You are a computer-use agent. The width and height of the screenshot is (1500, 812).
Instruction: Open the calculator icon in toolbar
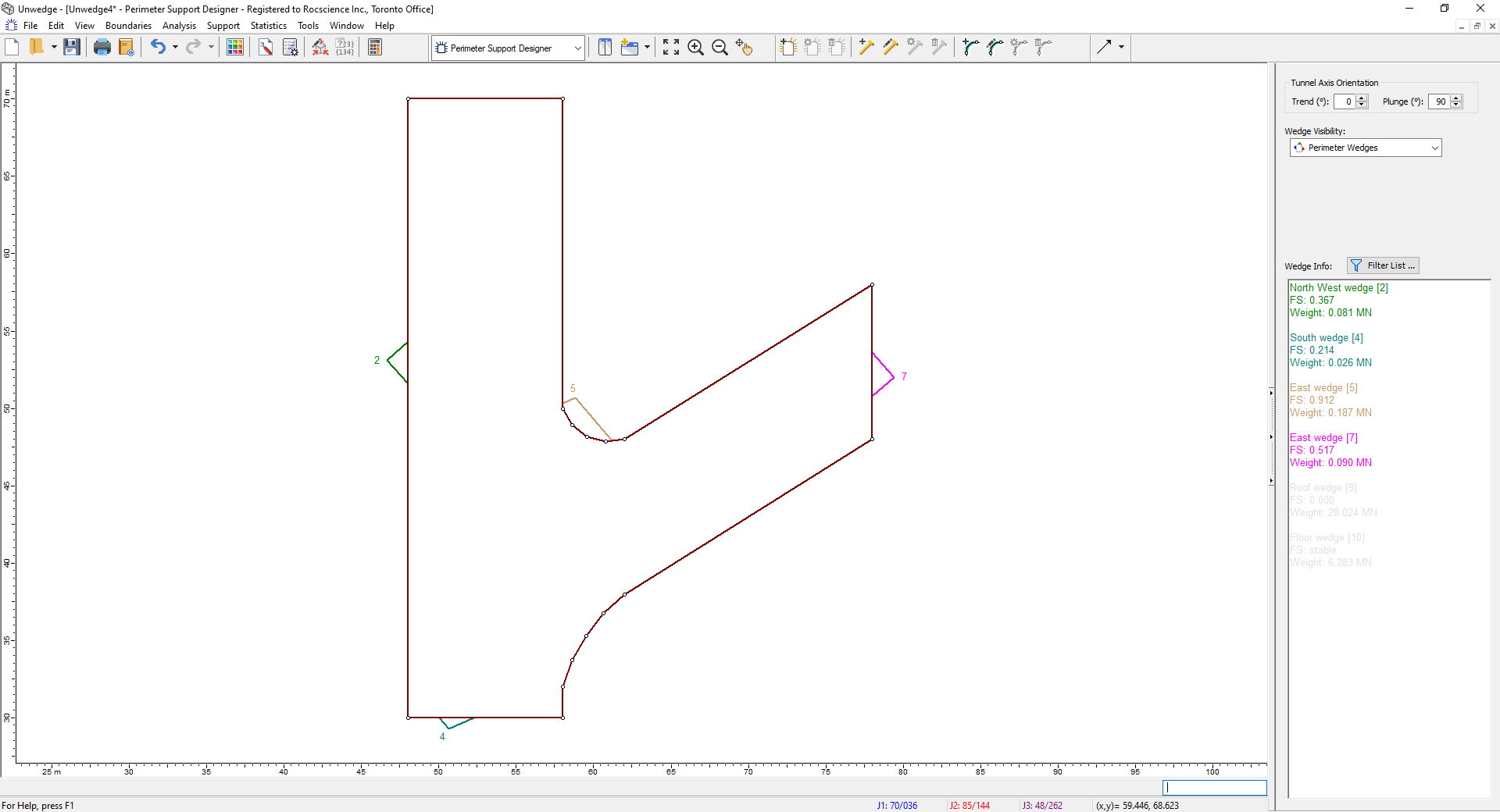tap(375, 48)
